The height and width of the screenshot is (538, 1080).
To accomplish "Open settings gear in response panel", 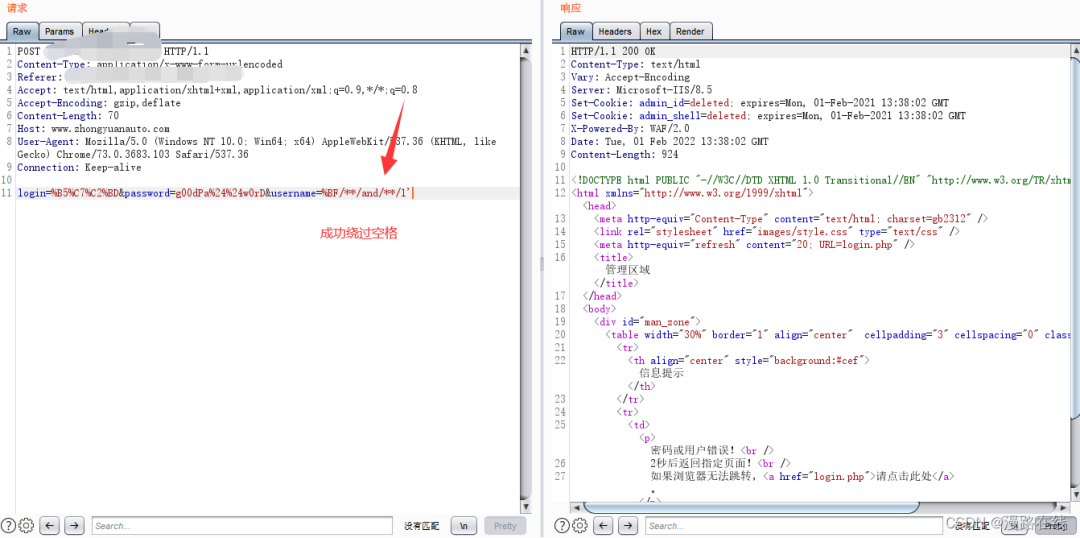I will coord(579,526).
